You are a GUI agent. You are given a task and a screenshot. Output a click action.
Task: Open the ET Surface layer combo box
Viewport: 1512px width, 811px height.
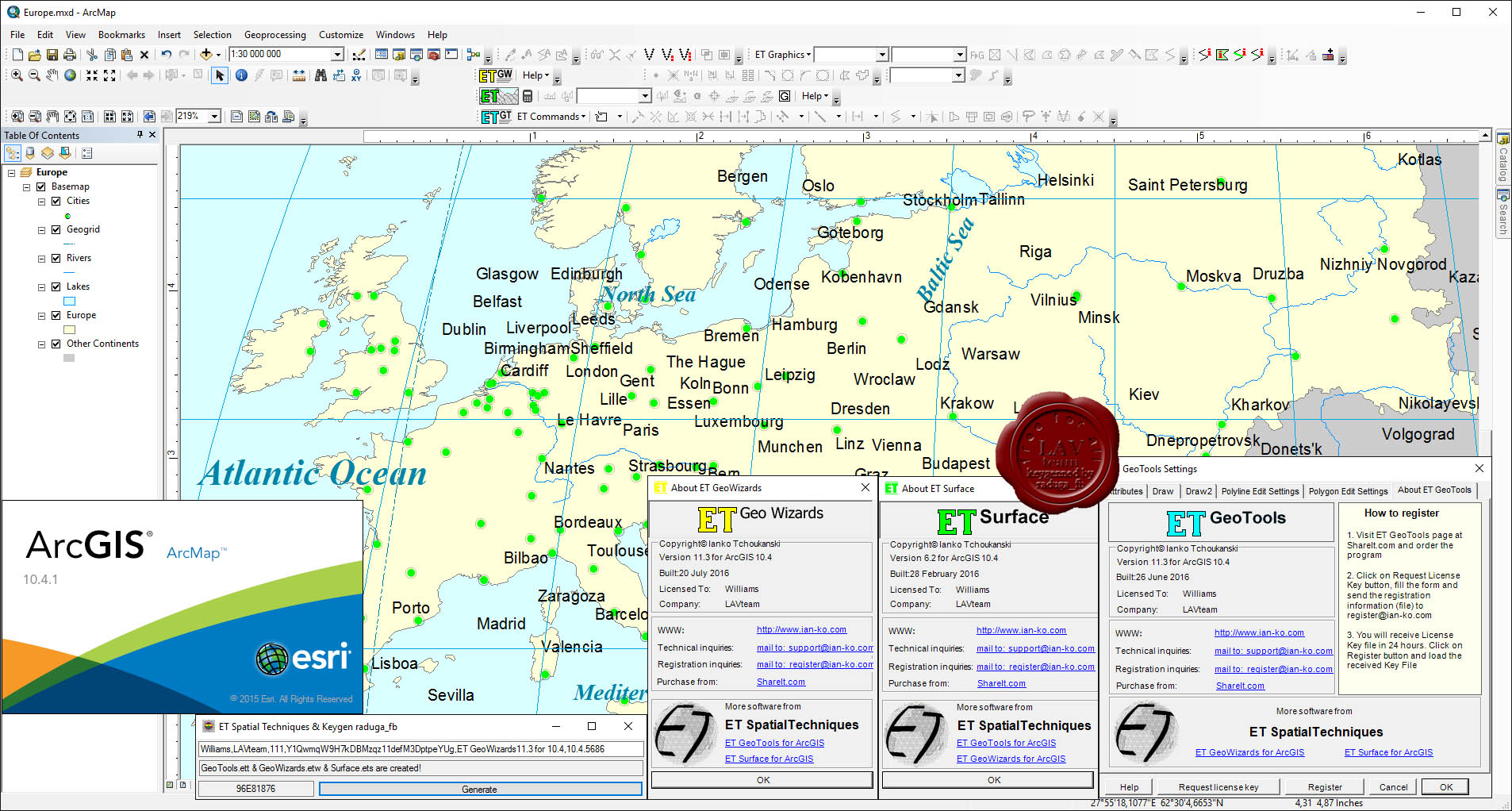click(x=614, y=96)
